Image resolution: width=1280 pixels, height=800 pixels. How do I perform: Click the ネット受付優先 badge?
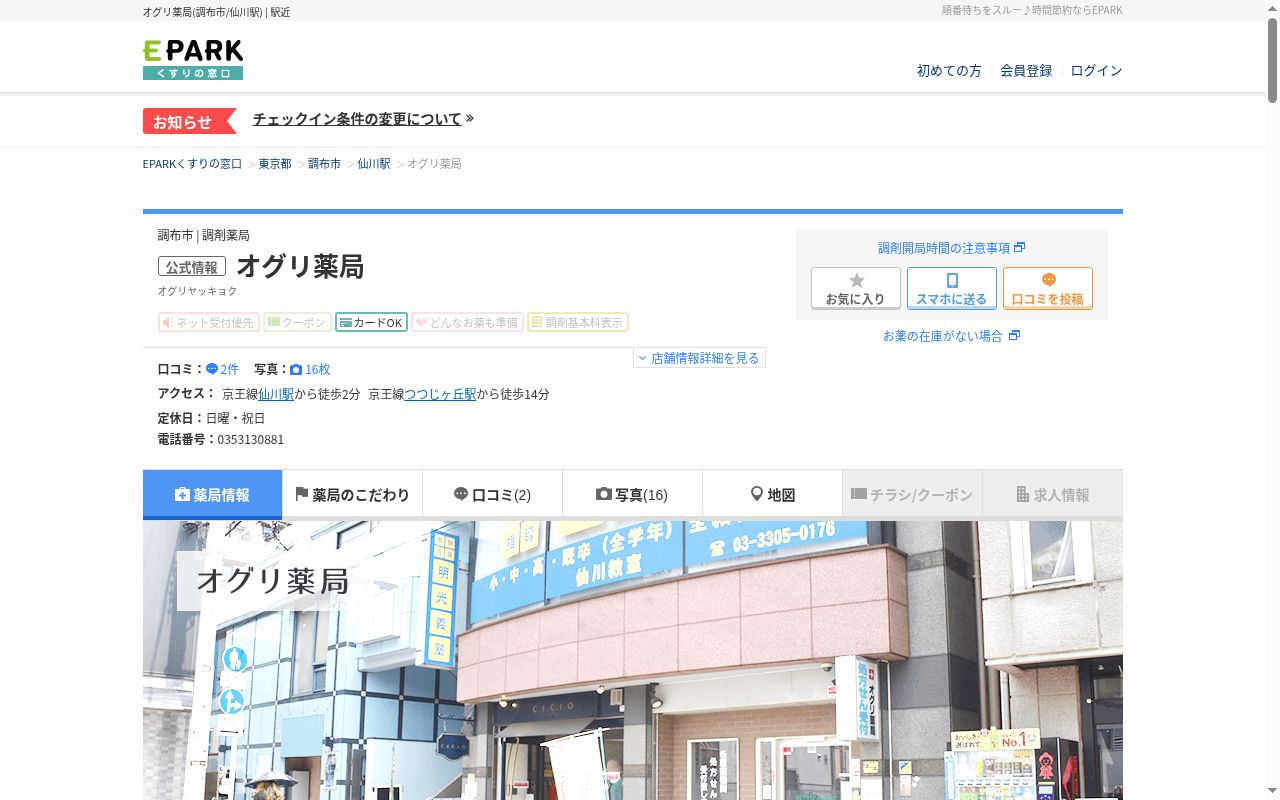pyautogui.click(x=208, y=322)
